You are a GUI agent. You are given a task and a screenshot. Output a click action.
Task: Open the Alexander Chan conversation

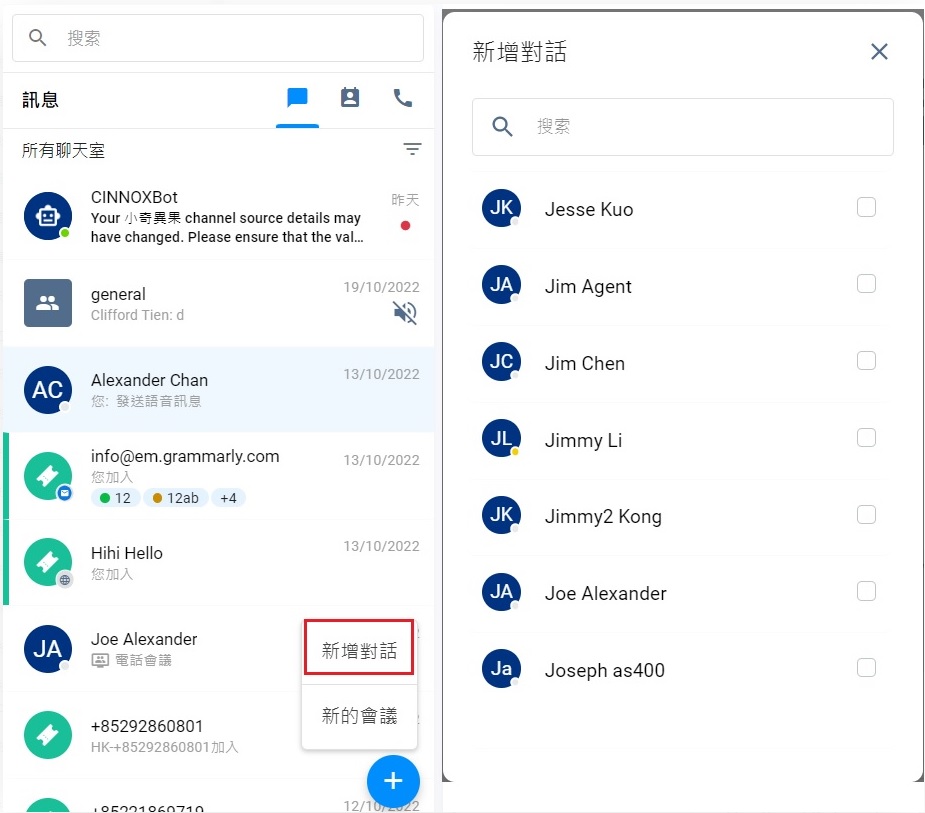point(219,389)
